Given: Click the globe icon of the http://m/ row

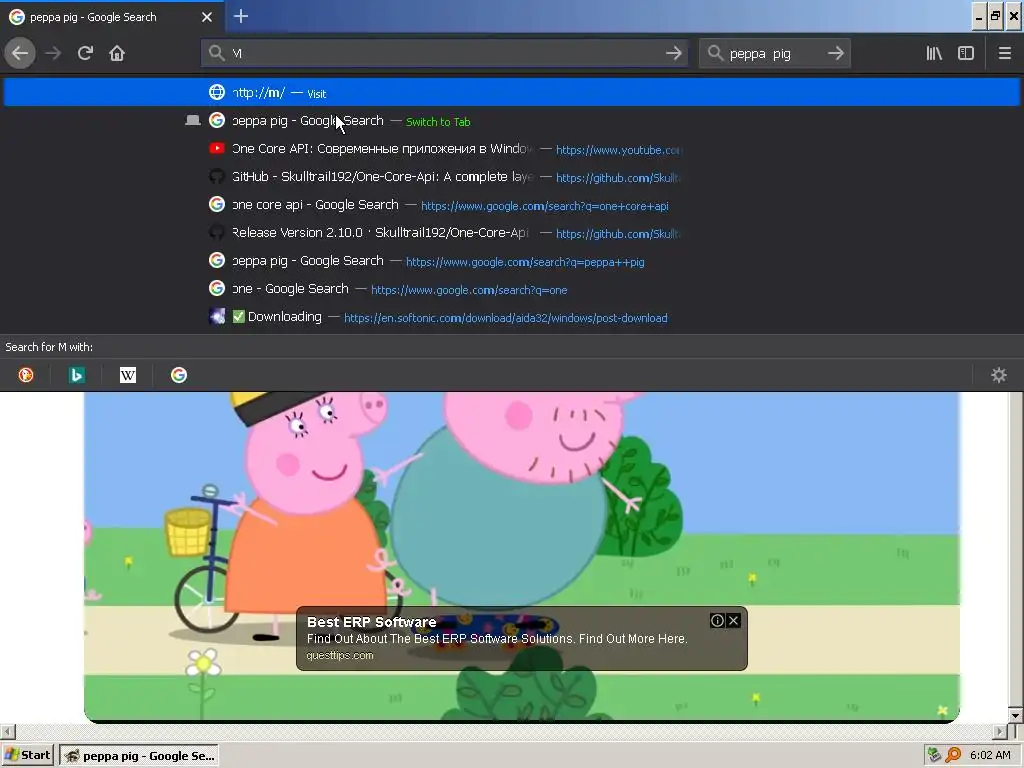Looking at the screenshot, I should click(x=217, y=92).
